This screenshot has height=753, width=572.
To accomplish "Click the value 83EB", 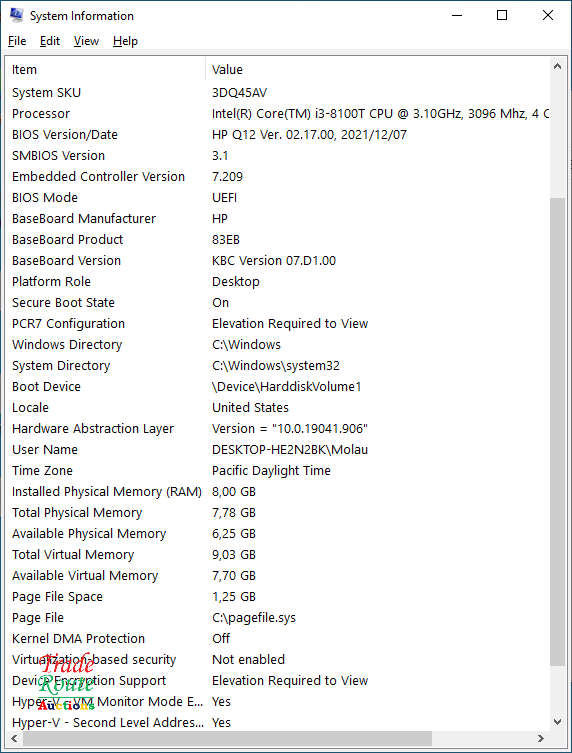I will [x=226, y=240].
